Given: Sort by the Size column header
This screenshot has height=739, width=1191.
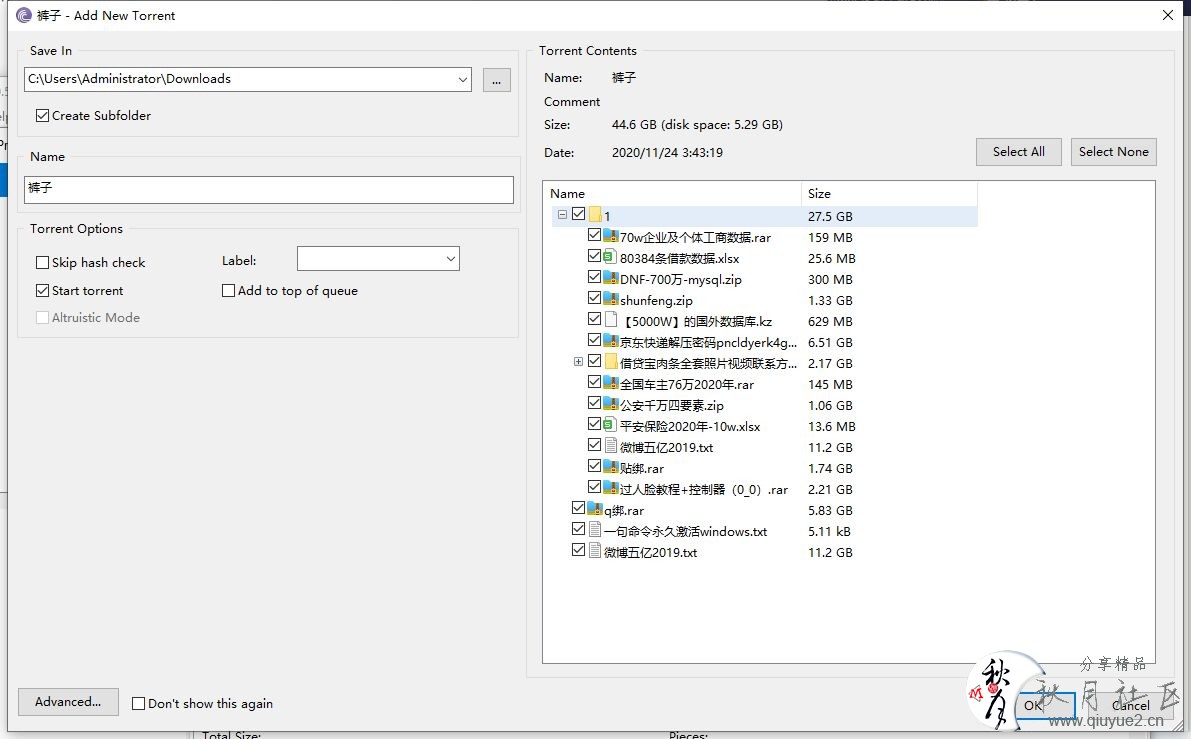Looking at the screenshot, I should [x=889, y=193].
